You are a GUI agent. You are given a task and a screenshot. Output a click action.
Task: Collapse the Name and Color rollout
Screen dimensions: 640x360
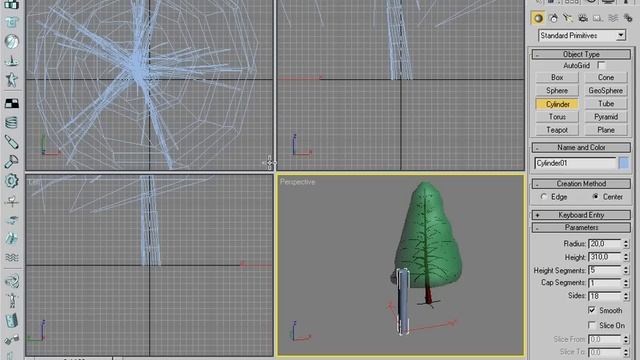(x=581, y=147)
